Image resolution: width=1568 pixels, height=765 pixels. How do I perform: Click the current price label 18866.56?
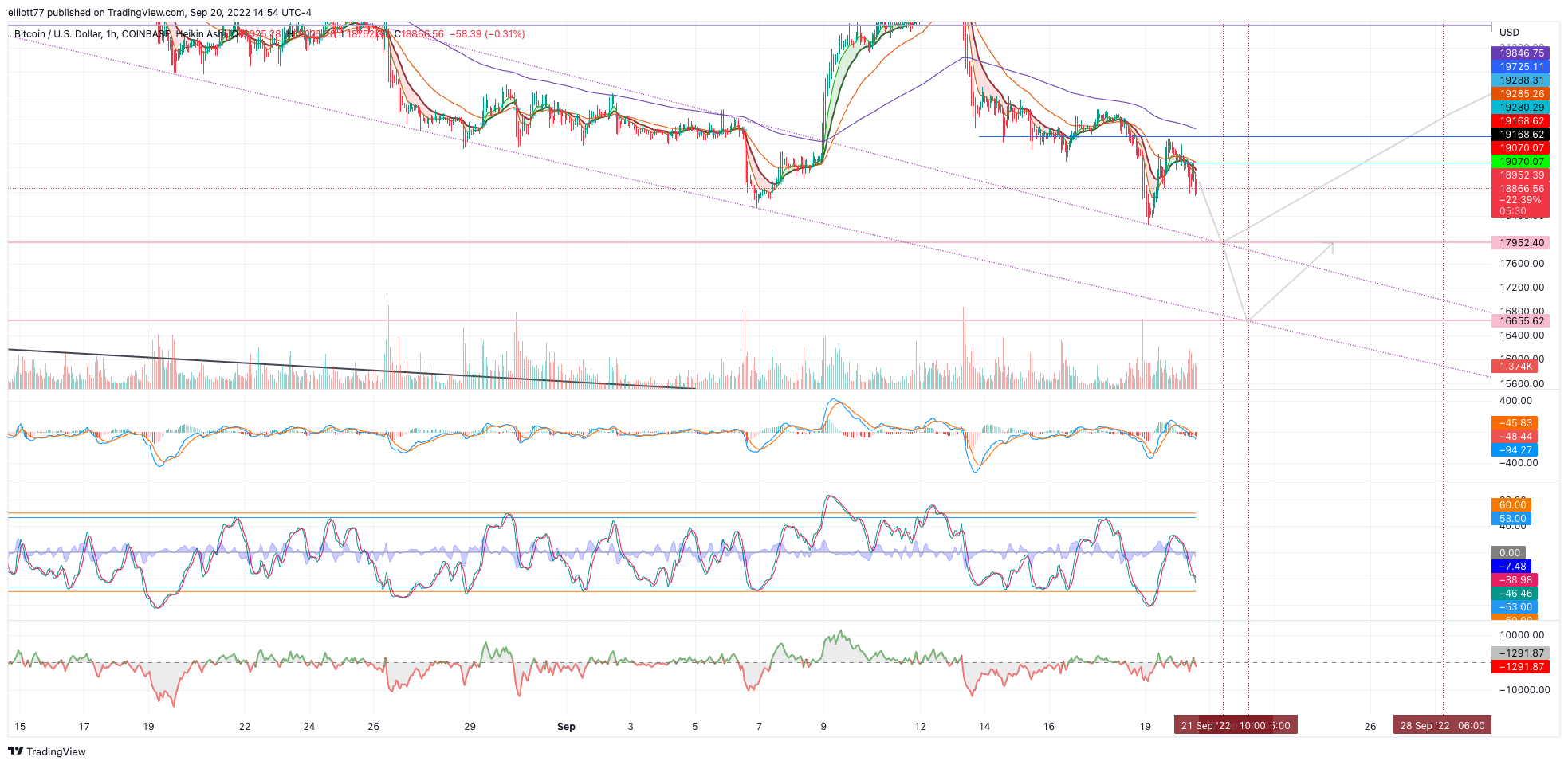point(1520,189)
